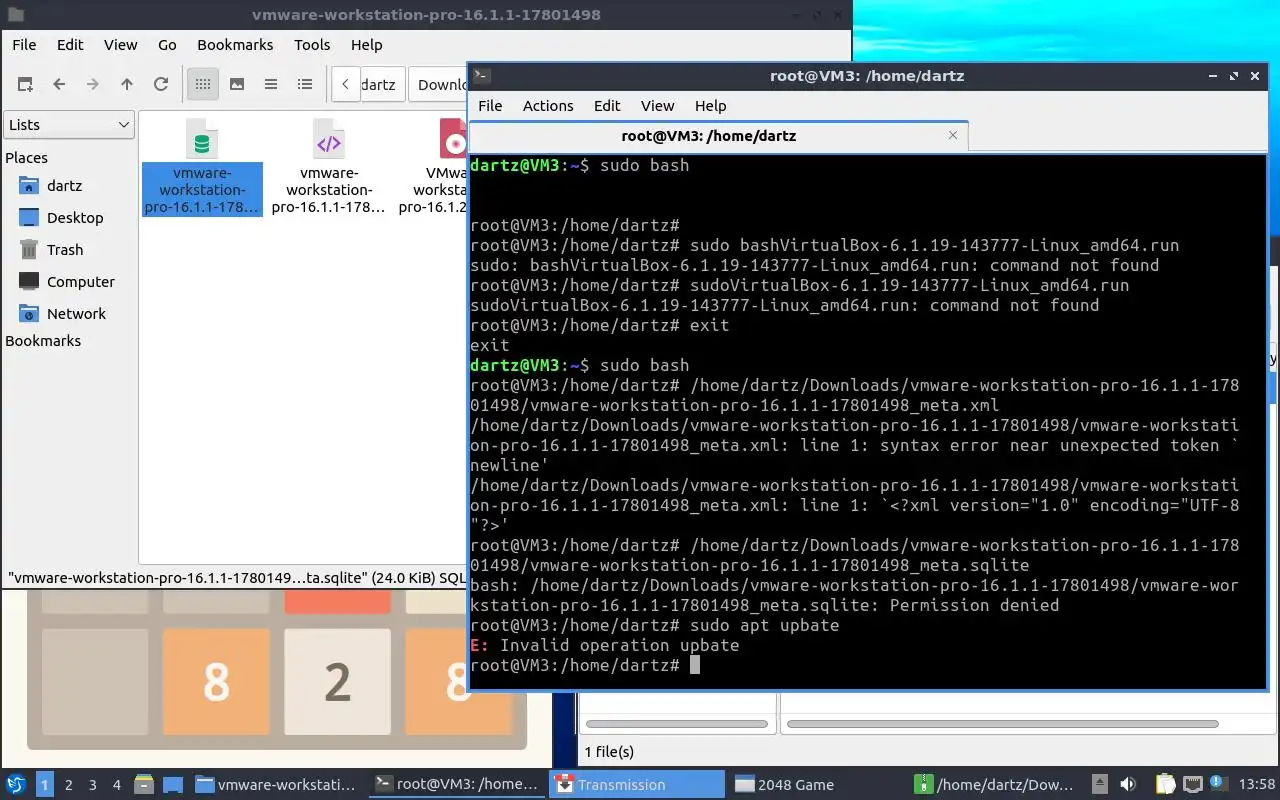Switch to workspace 3
Screen dimensions: 1280x800
pos(93,785)
